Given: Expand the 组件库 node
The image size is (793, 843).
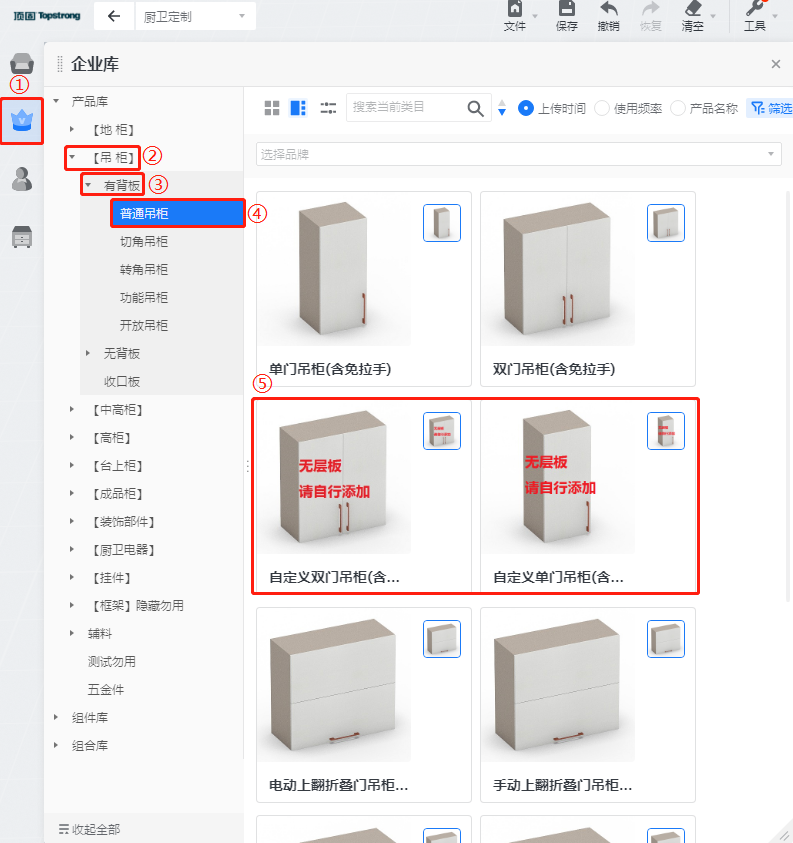Looking at the screenshot, I should 56,717.
